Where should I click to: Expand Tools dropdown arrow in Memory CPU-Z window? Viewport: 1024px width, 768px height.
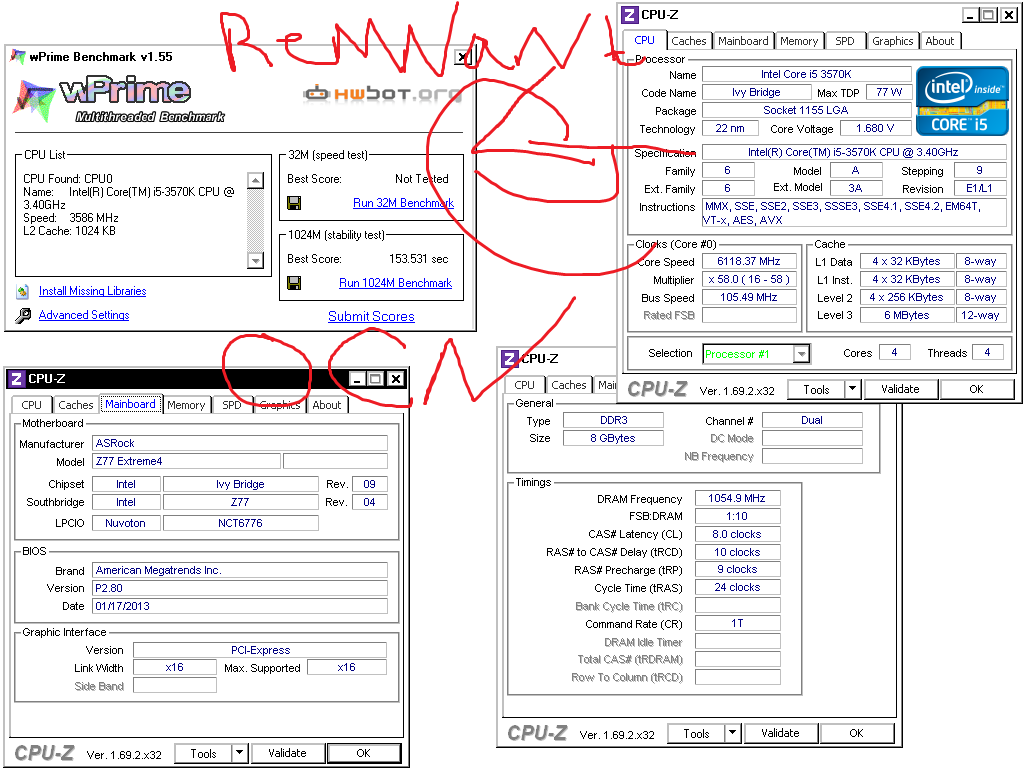point(732,734)
